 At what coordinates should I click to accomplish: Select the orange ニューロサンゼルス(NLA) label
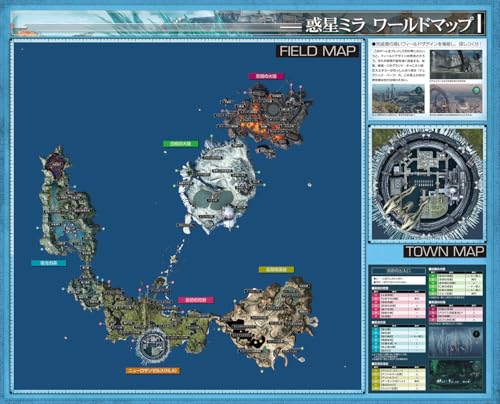(x=153, y=370)
